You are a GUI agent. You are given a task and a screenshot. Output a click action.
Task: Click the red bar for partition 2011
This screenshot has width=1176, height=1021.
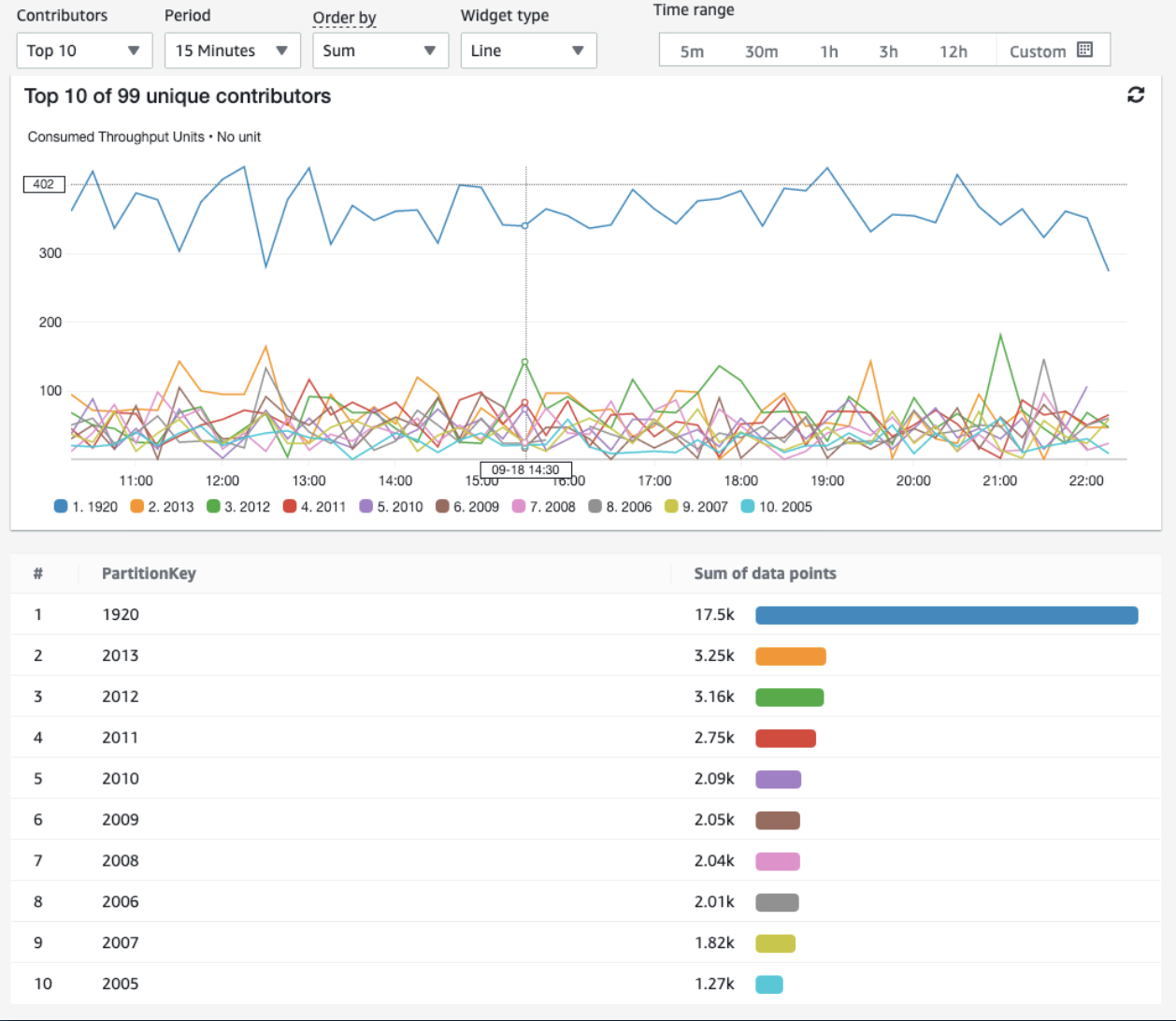tap(785, 739)
